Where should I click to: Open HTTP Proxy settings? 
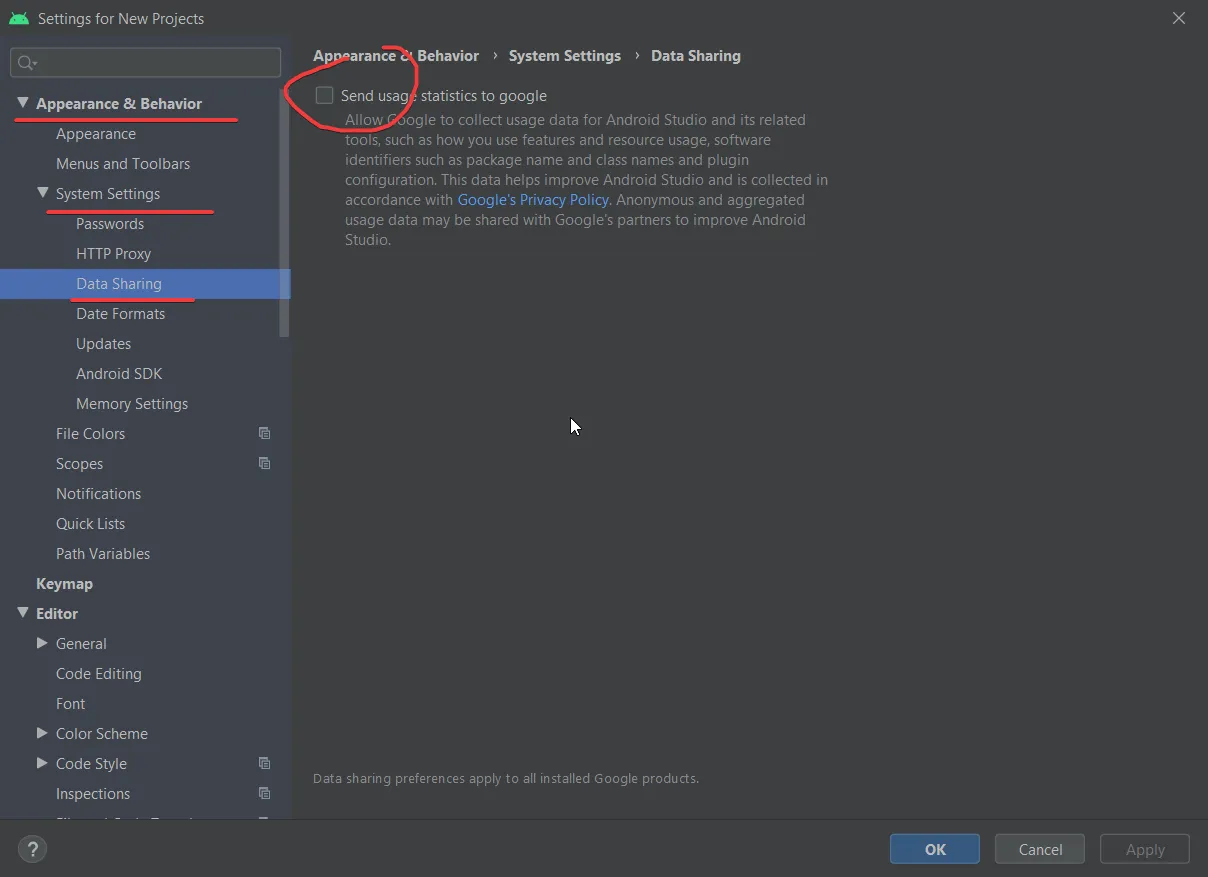pyautogui.click(x=114, y=253)
